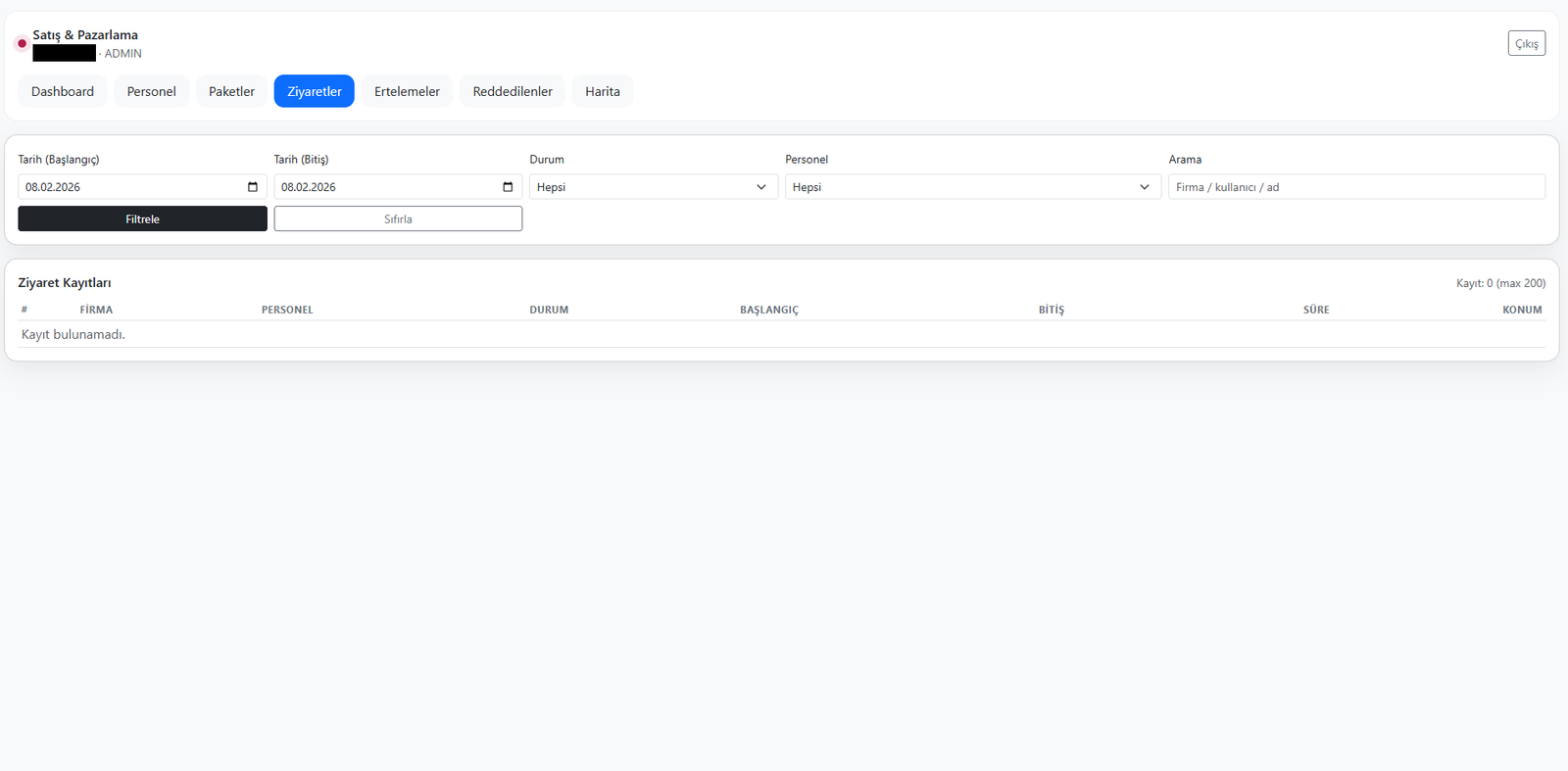The image size is (1568, 771).
Task: Log out with the Çıkış button
Action: click(x=1526, y=43)
